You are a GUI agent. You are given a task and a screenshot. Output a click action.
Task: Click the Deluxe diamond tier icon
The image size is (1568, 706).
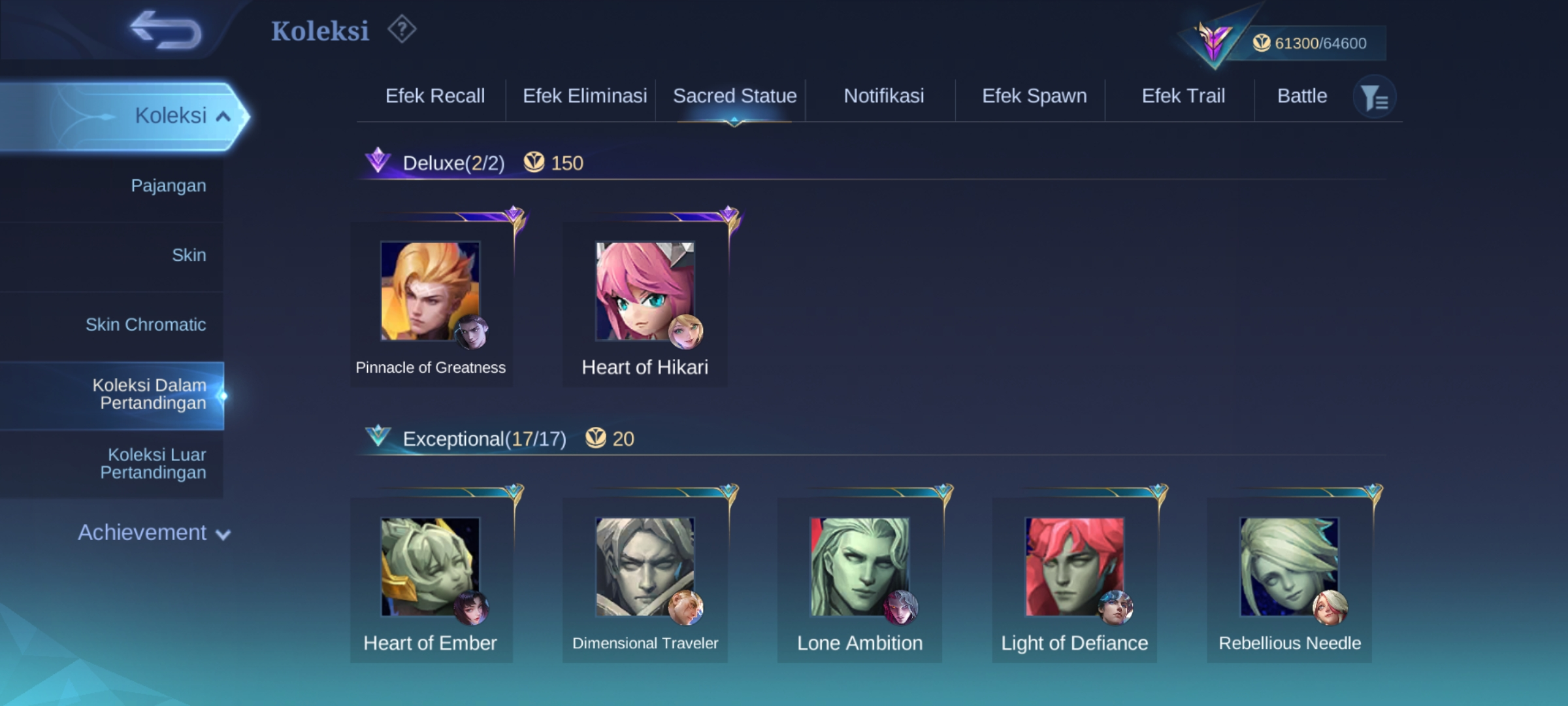pos(378,161)
